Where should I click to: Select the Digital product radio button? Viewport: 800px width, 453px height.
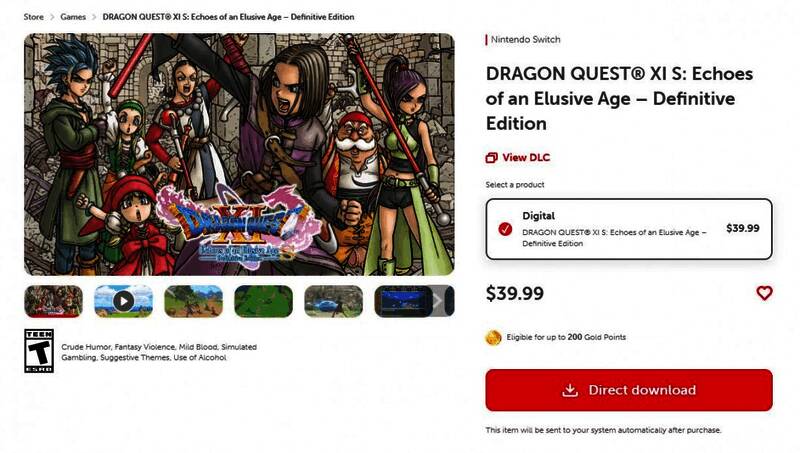coord(505,228)
